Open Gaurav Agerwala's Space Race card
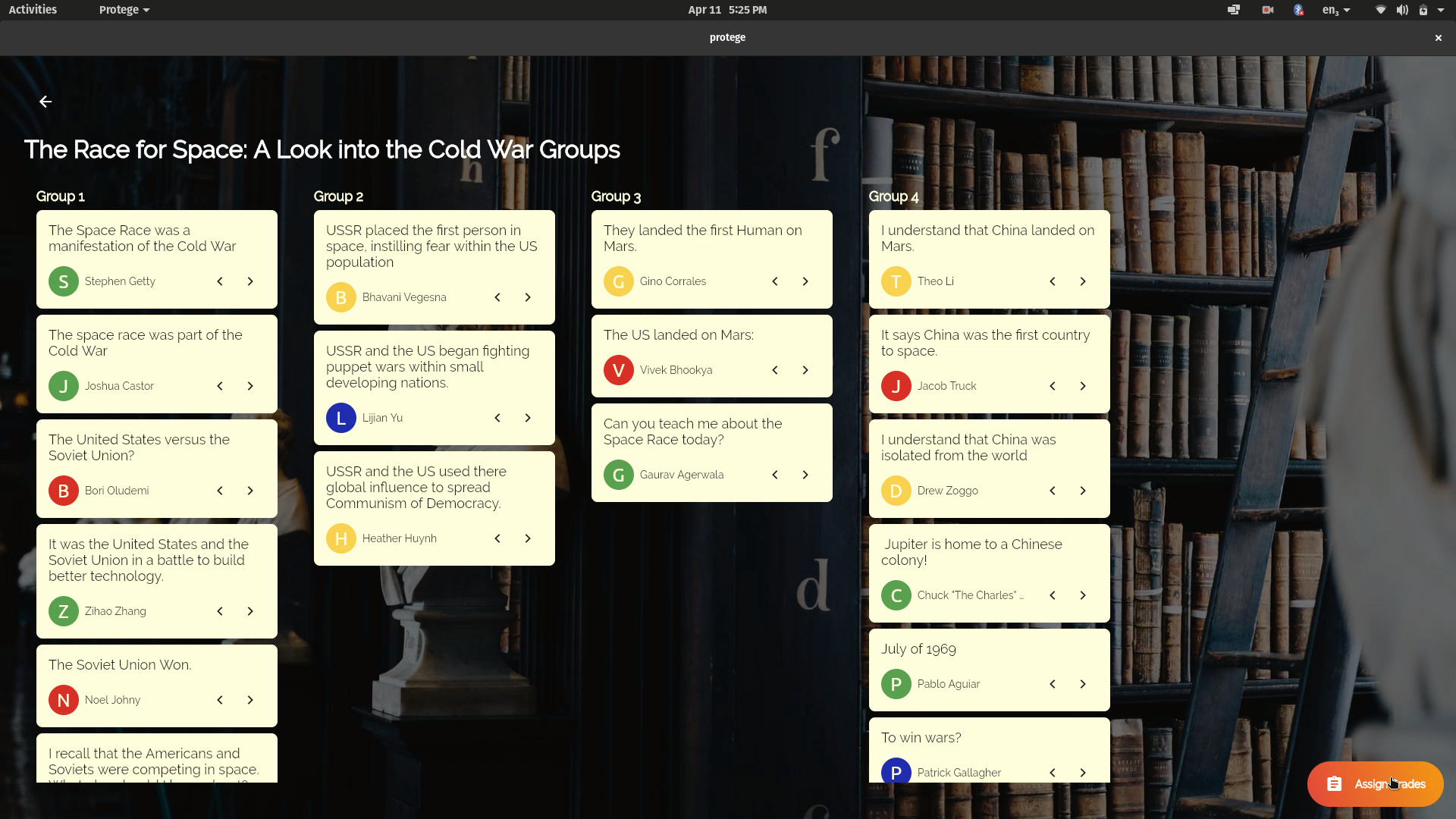Image resolution: width=1456 pixels, height=819 pixels. [692, 431]
